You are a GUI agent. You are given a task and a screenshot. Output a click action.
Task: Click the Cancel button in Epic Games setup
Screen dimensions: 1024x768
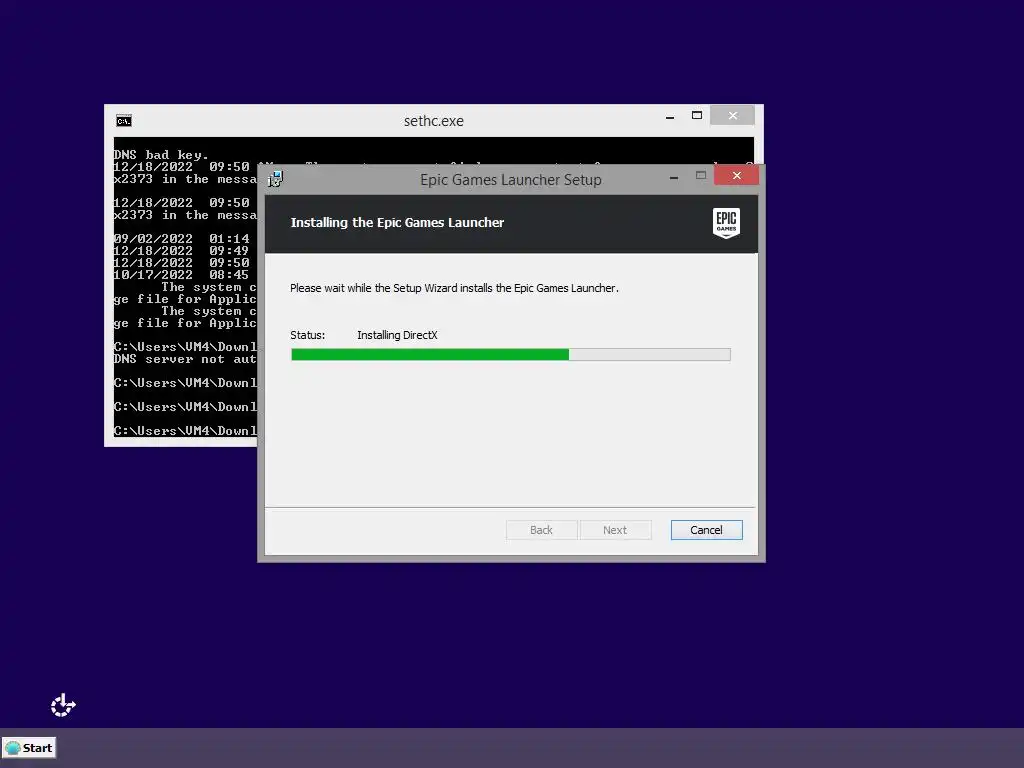pyautogui.click(x=706, y=530)
